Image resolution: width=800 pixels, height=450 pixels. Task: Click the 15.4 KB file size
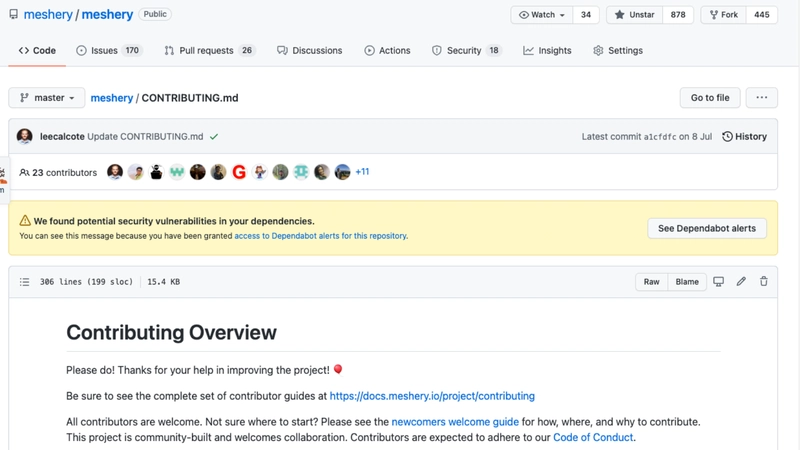coord(164,282)
